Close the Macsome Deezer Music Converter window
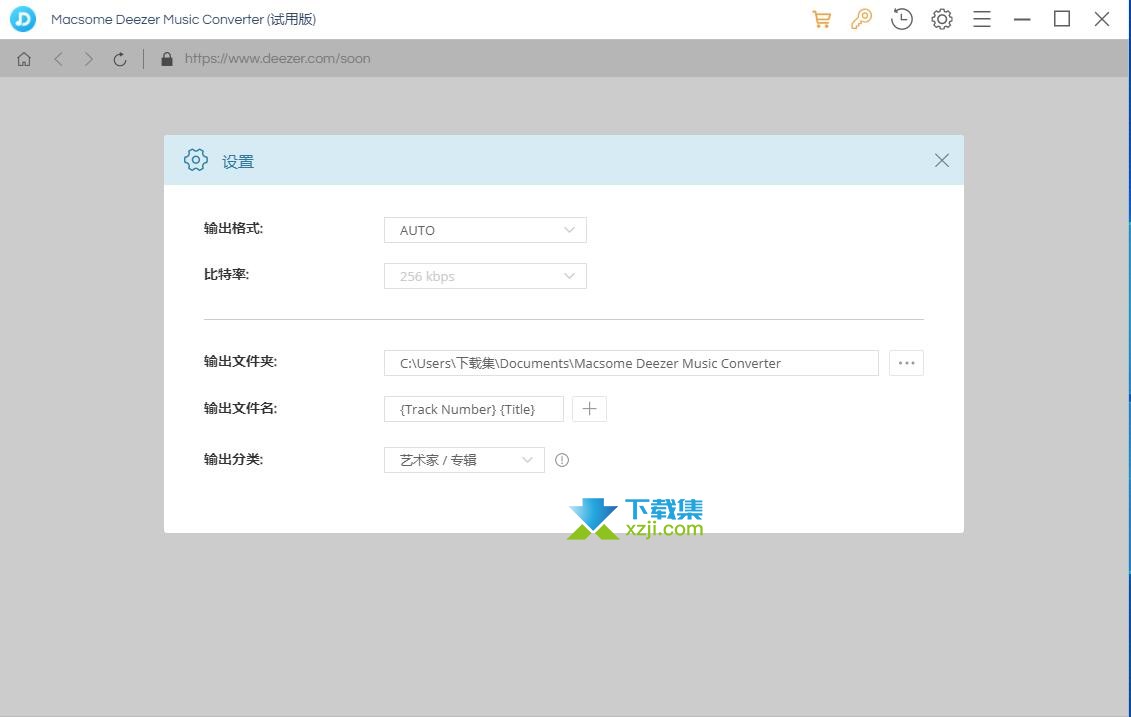The width and height of the screenshot is (1131, 717). pos(1101,19)
